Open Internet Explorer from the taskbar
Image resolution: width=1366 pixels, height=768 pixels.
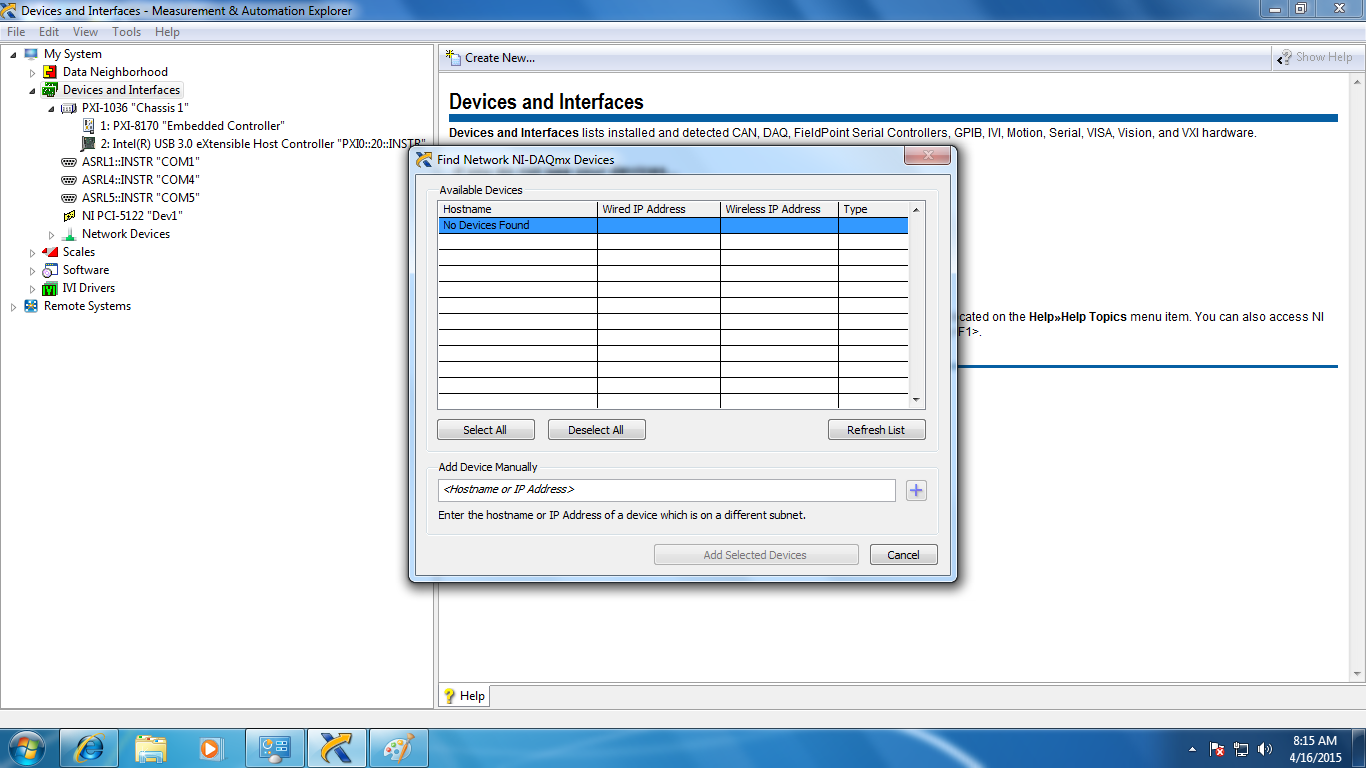click(x=89, y=748)
